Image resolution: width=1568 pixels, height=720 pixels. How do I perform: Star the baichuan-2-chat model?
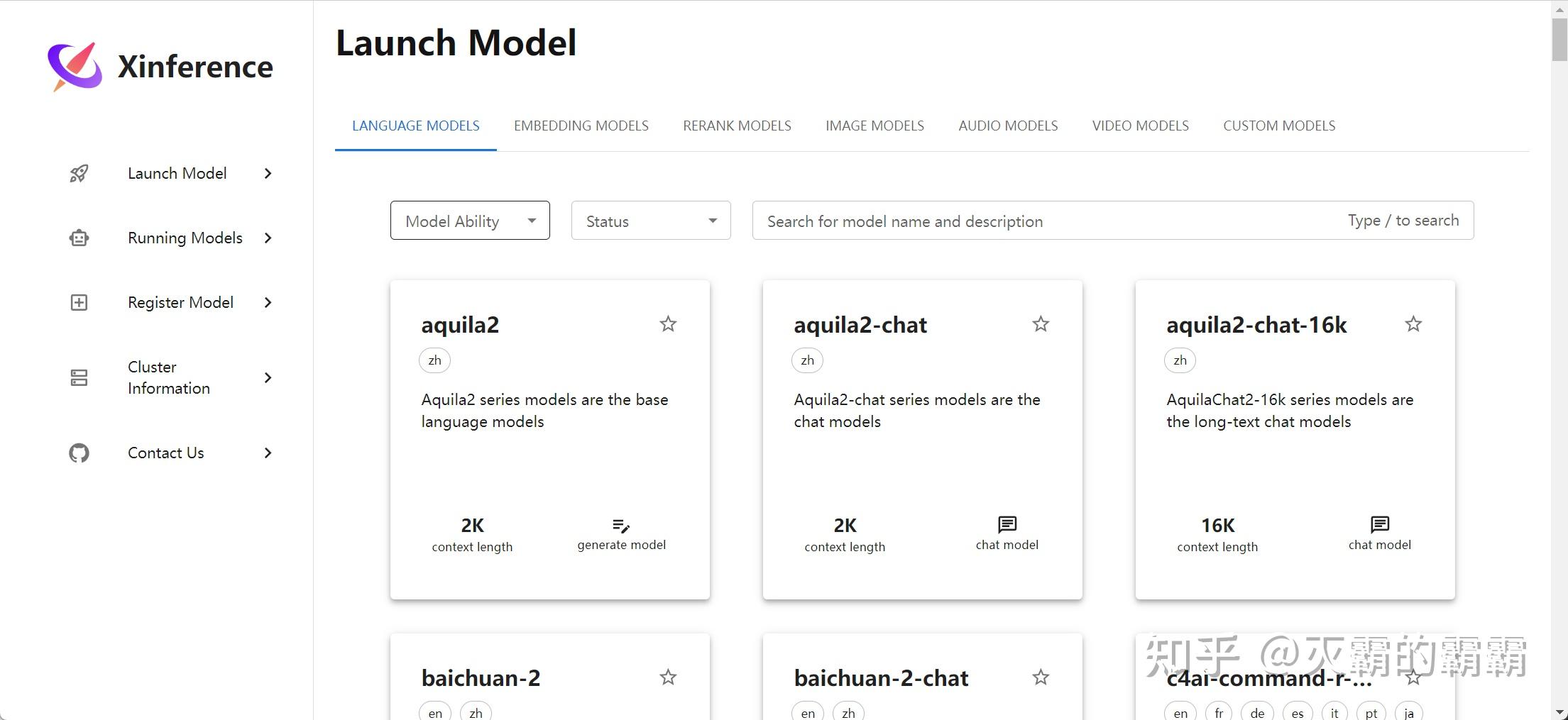[1041, 677]
